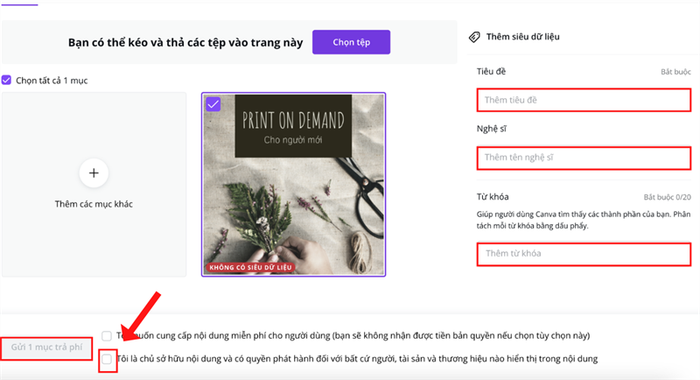
Task: Toggle the Chọn tất cả 1 mục checkbox
Action: tap(6, 80)
